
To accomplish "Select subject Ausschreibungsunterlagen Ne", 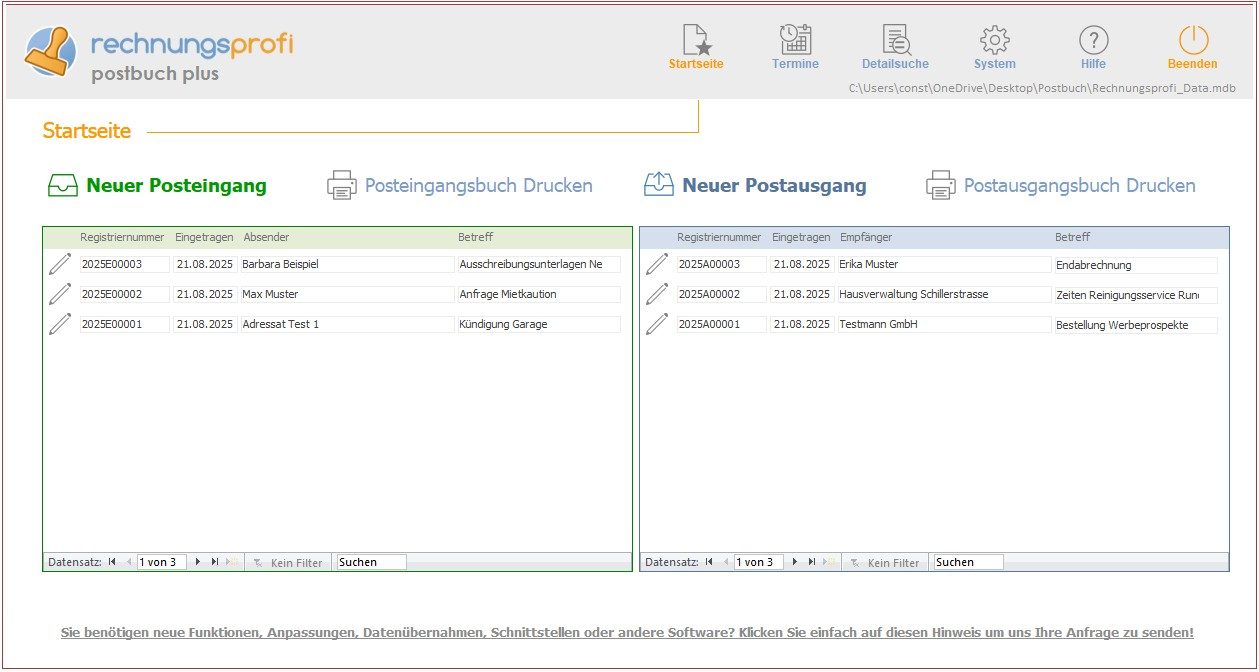I will coord(539,264).
